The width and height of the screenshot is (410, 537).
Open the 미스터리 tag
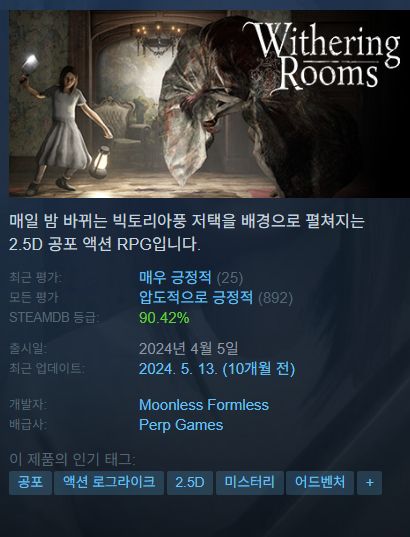click(x=250, y=483)
